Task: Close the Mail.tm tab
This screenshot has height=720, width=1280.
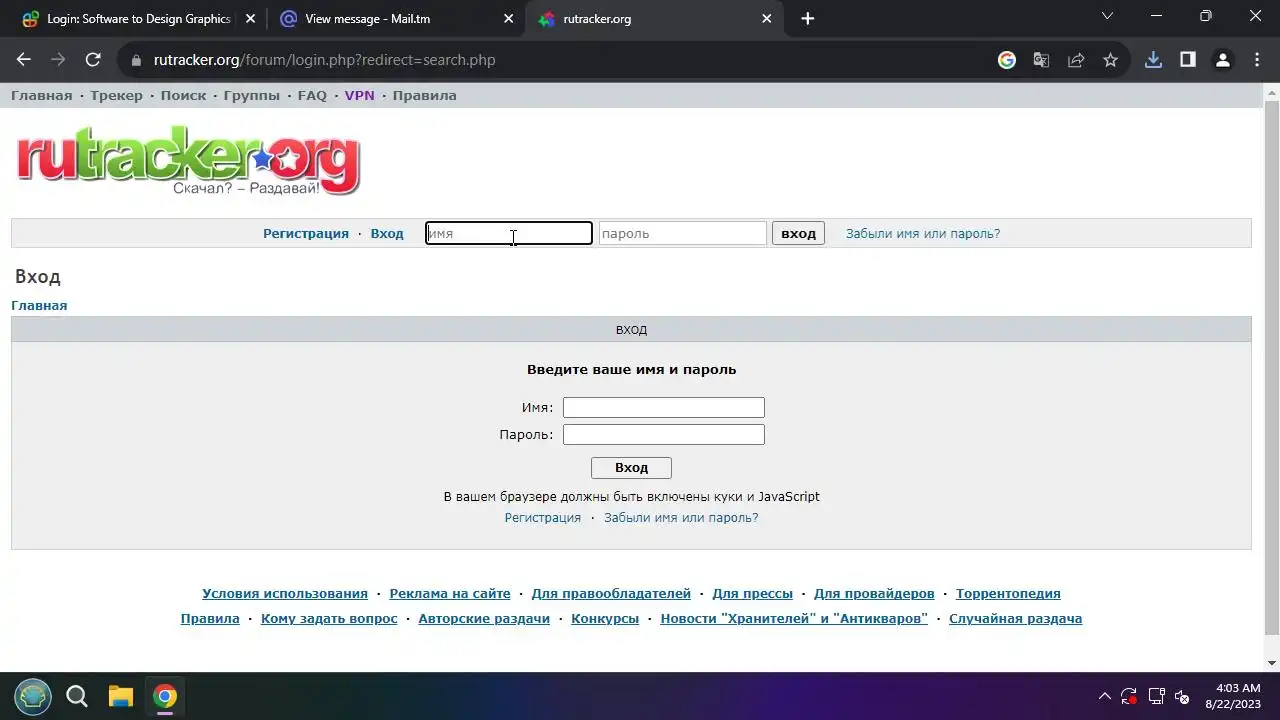Action: 509,19
